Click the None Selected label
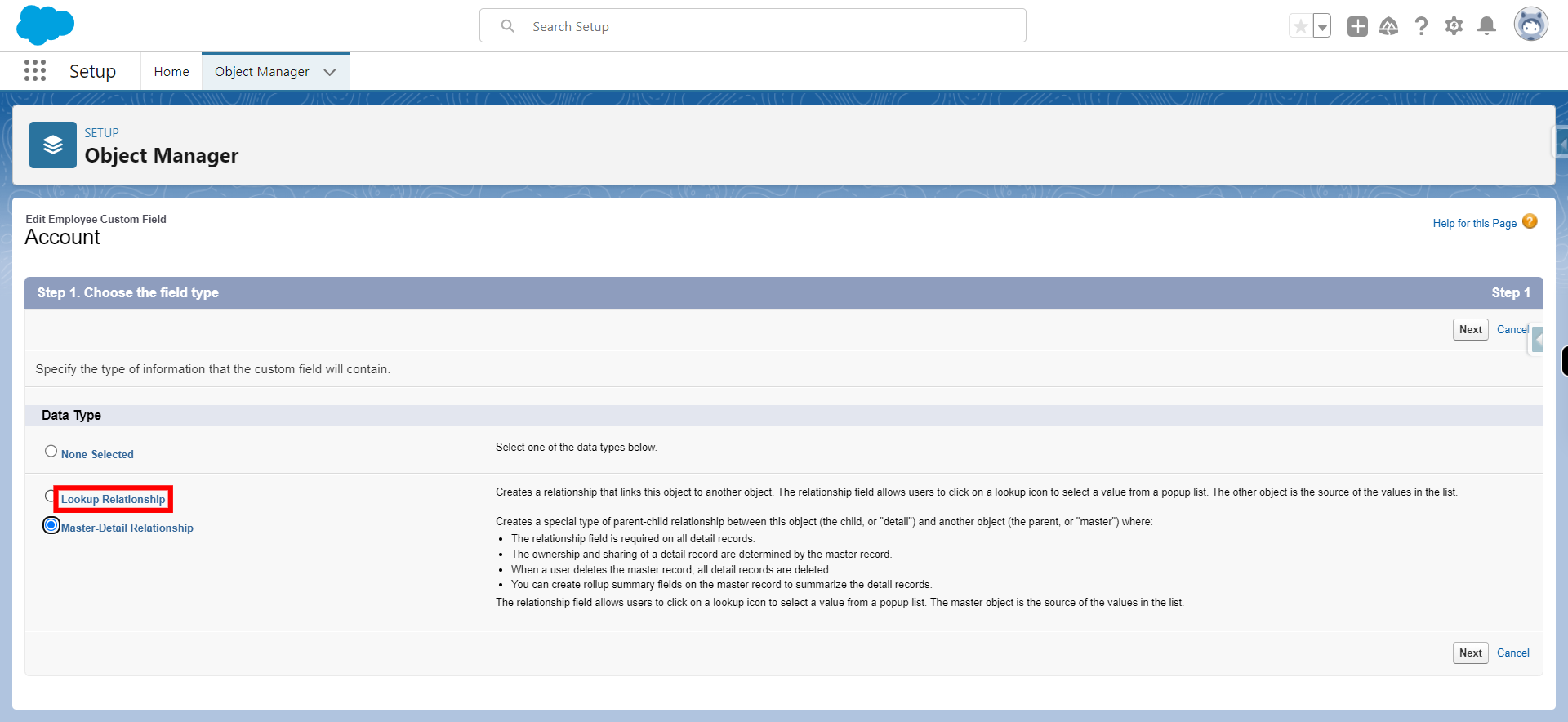Screen dimensions: 1568x722 point(97,454)
